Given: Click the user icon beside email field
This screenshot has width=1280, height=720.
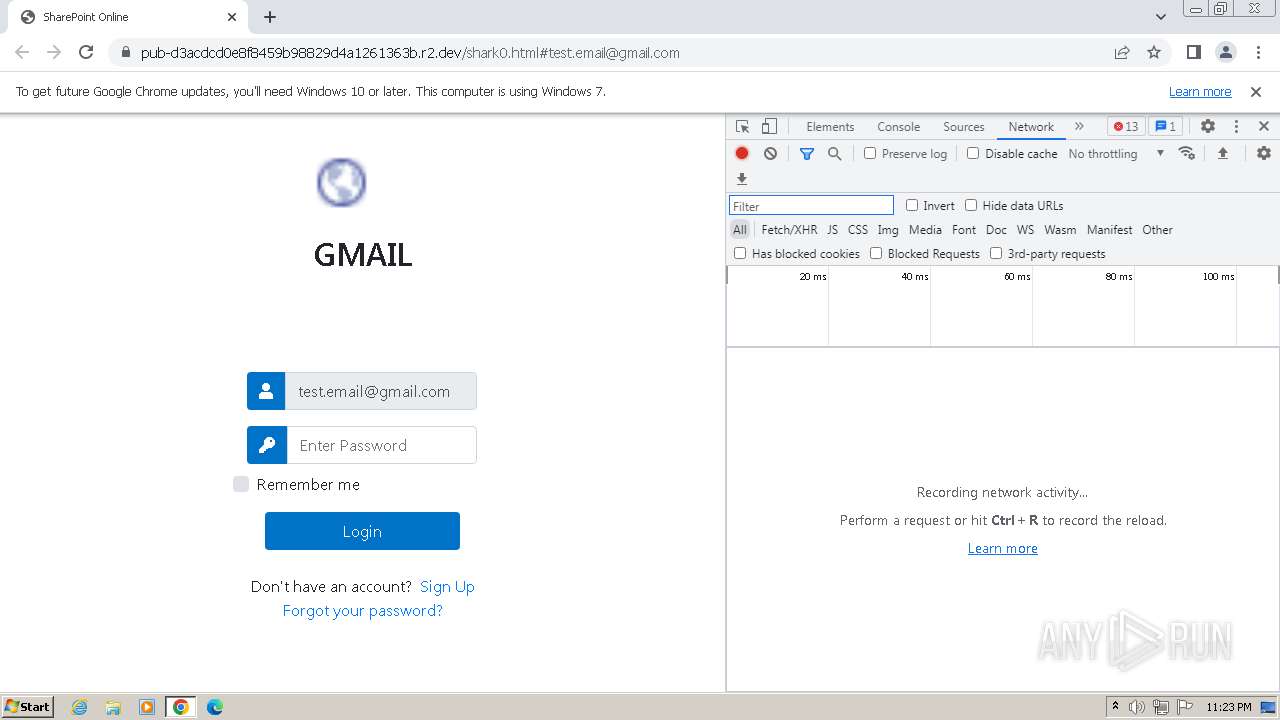Looking at the screenshot, I should point(266,391).
